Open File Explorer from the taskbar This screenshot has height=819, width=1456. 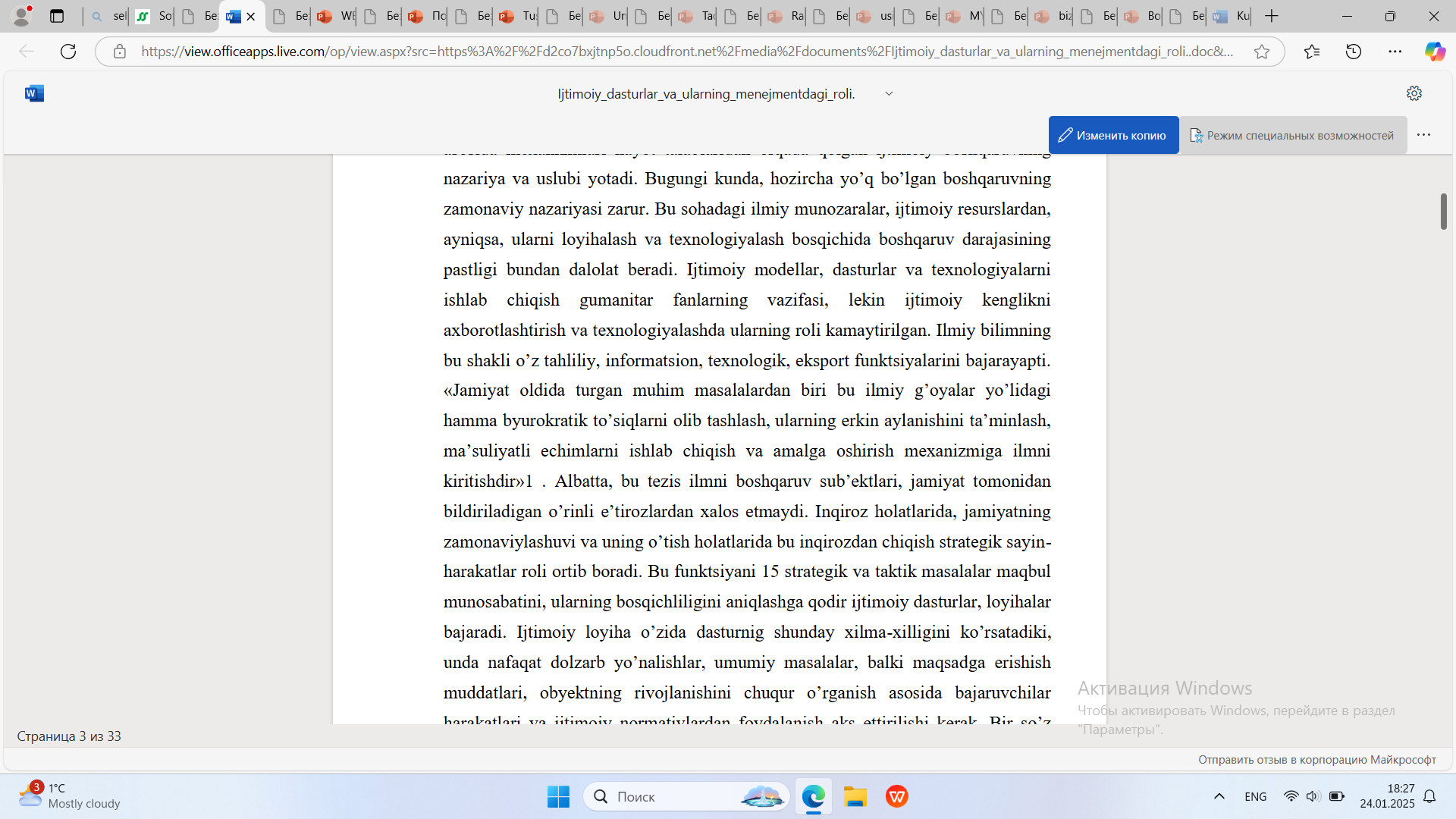coord(855,797)
